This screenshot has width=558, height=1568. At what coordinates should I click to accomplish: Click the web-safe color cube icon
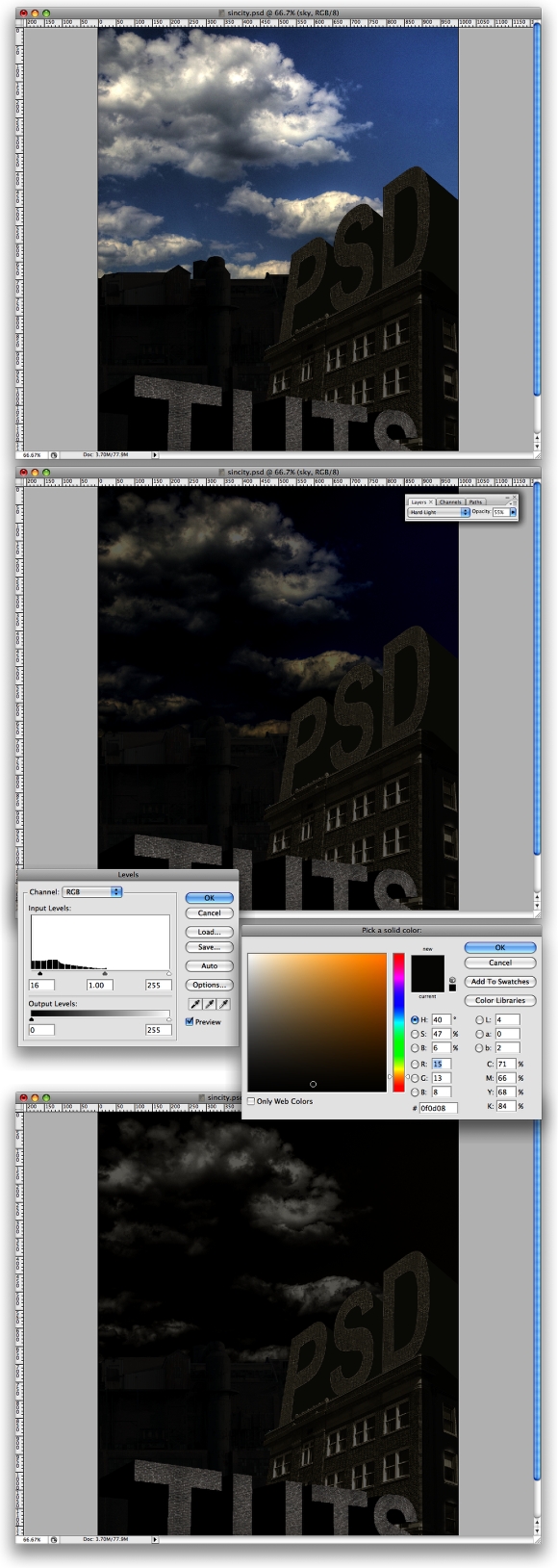pyautogui.click(x=452, y=980)
